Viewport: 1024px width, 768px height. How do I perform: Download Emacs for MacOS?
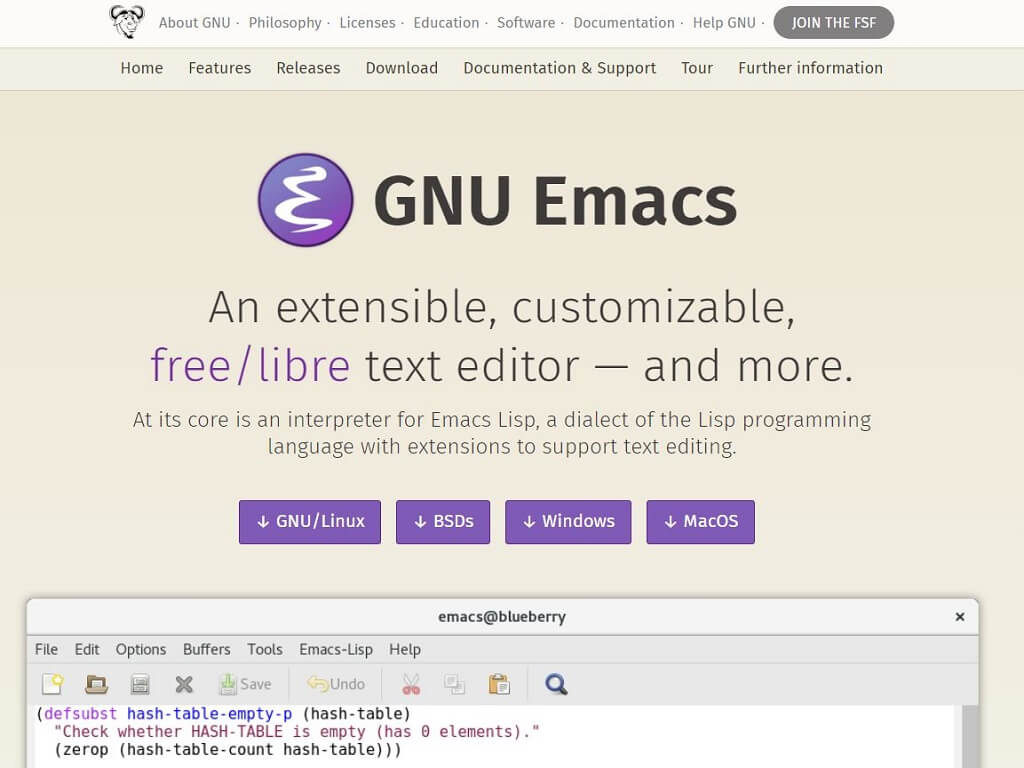pos(701,522)
